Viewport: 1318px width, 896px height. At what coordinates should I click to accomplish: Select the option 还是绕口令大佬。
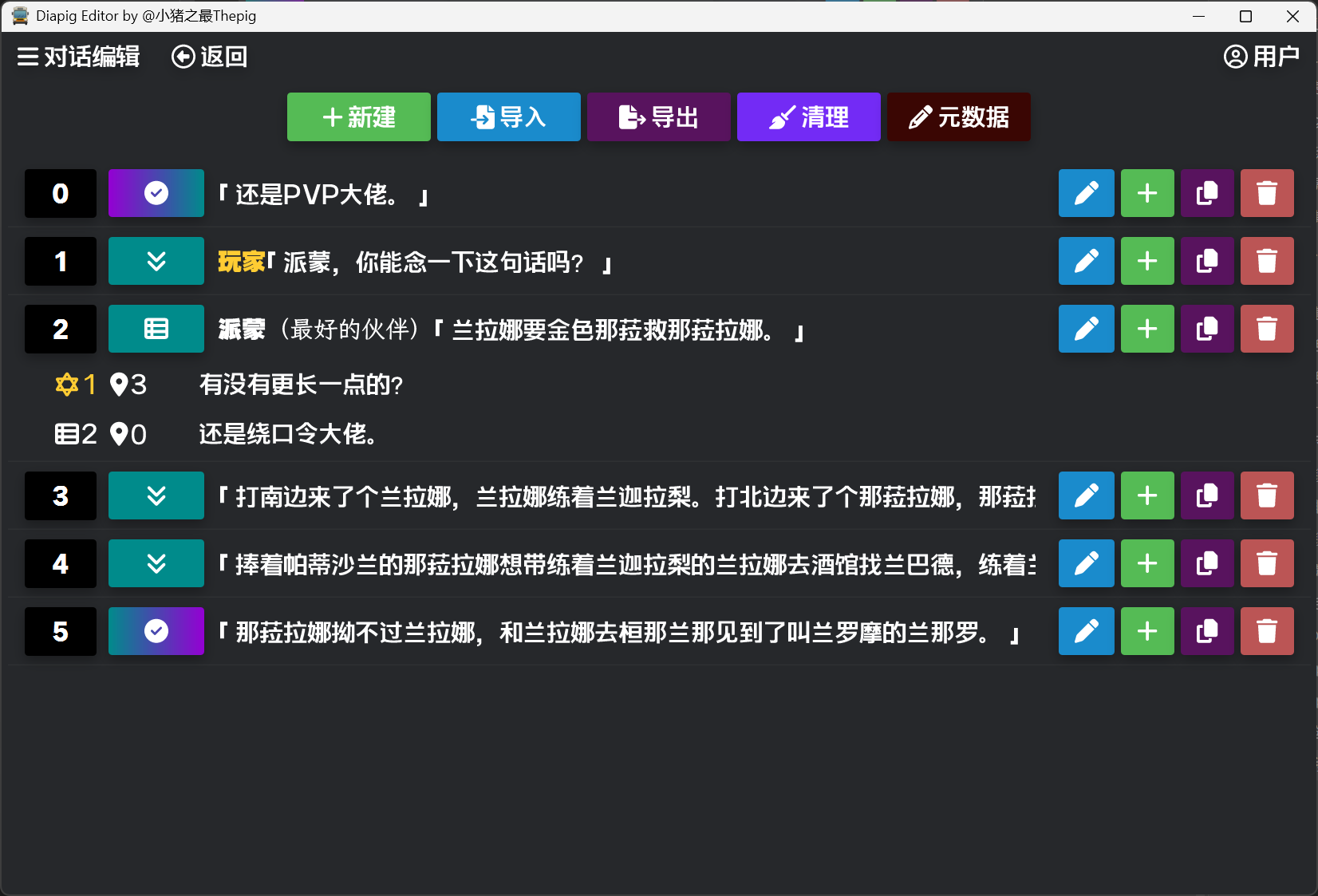[x=287, y=434]
